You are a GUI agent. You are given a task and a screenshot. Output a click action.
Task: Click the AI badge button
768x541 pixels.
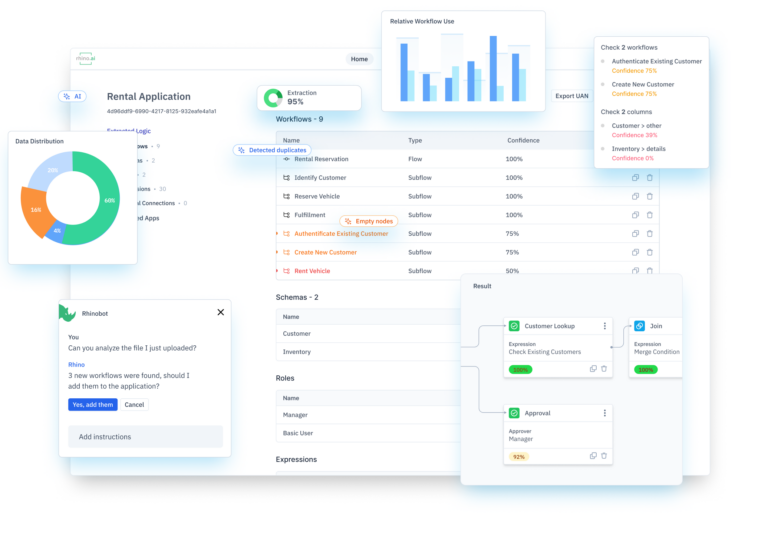coord(72,96)
